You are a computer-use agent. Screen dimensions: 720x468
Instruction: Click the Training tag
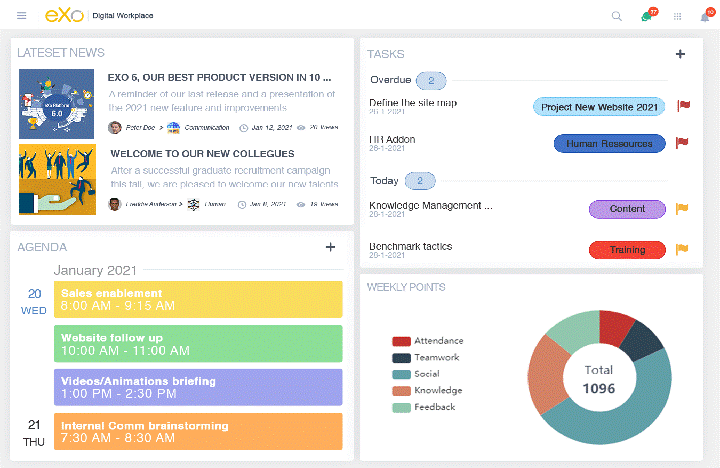click(x=627, y=250)
